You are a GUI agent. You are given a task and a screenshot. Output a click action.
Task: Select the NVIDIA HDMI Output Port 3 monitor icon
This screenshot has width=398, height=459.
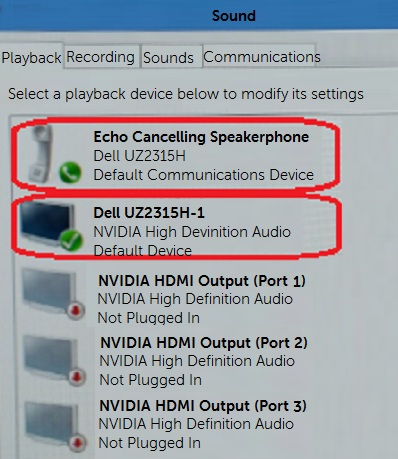pos(52,423)
